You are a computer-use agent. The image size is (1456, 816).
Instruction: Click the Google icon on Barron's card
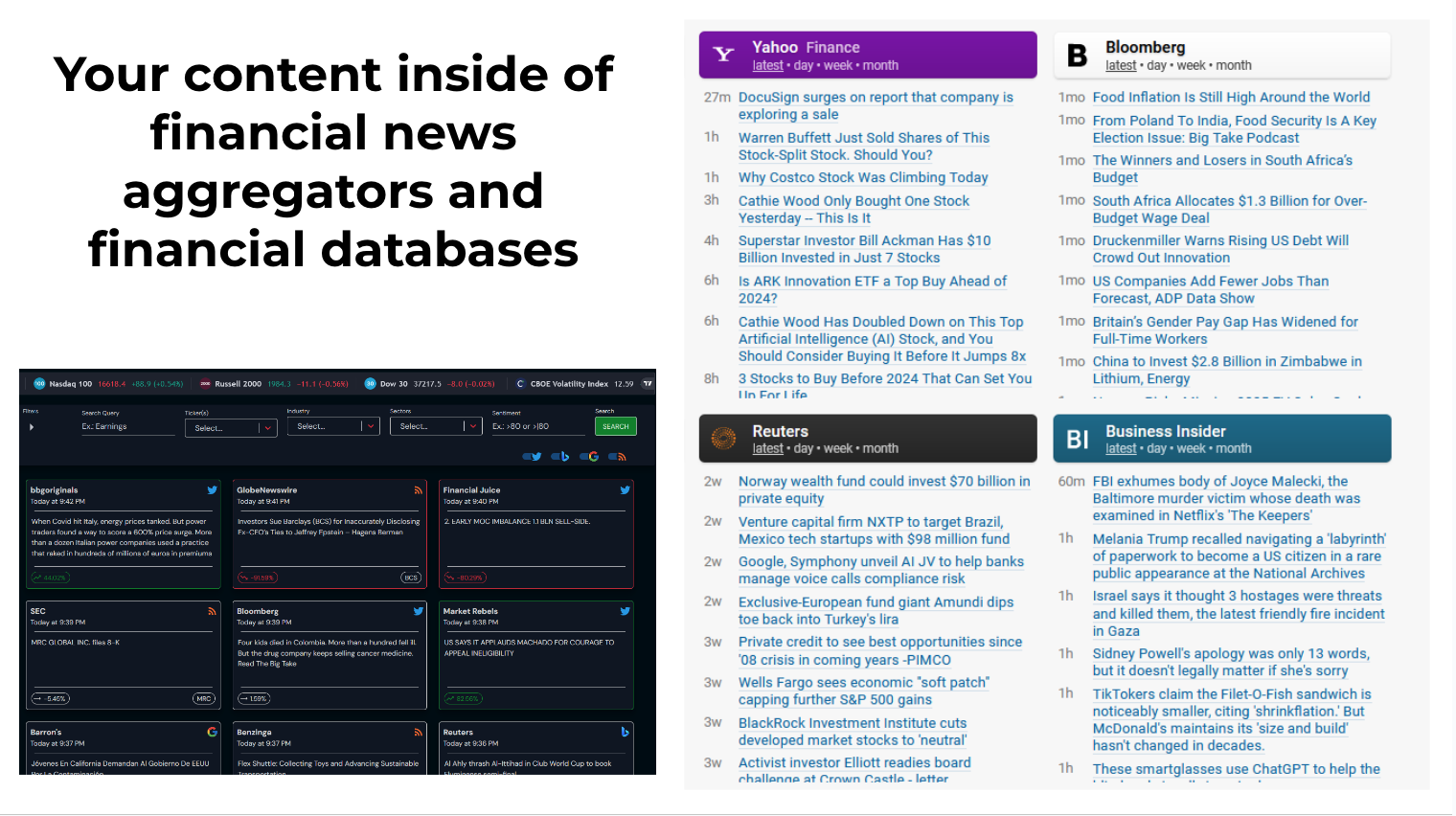click(212, 732)
